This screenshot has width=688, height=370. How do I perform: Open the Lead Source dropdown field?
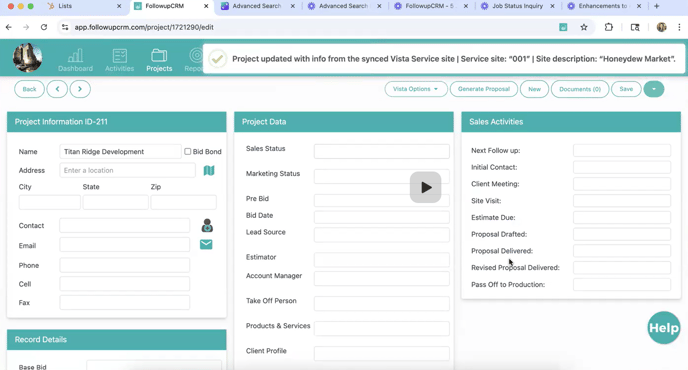382,235
